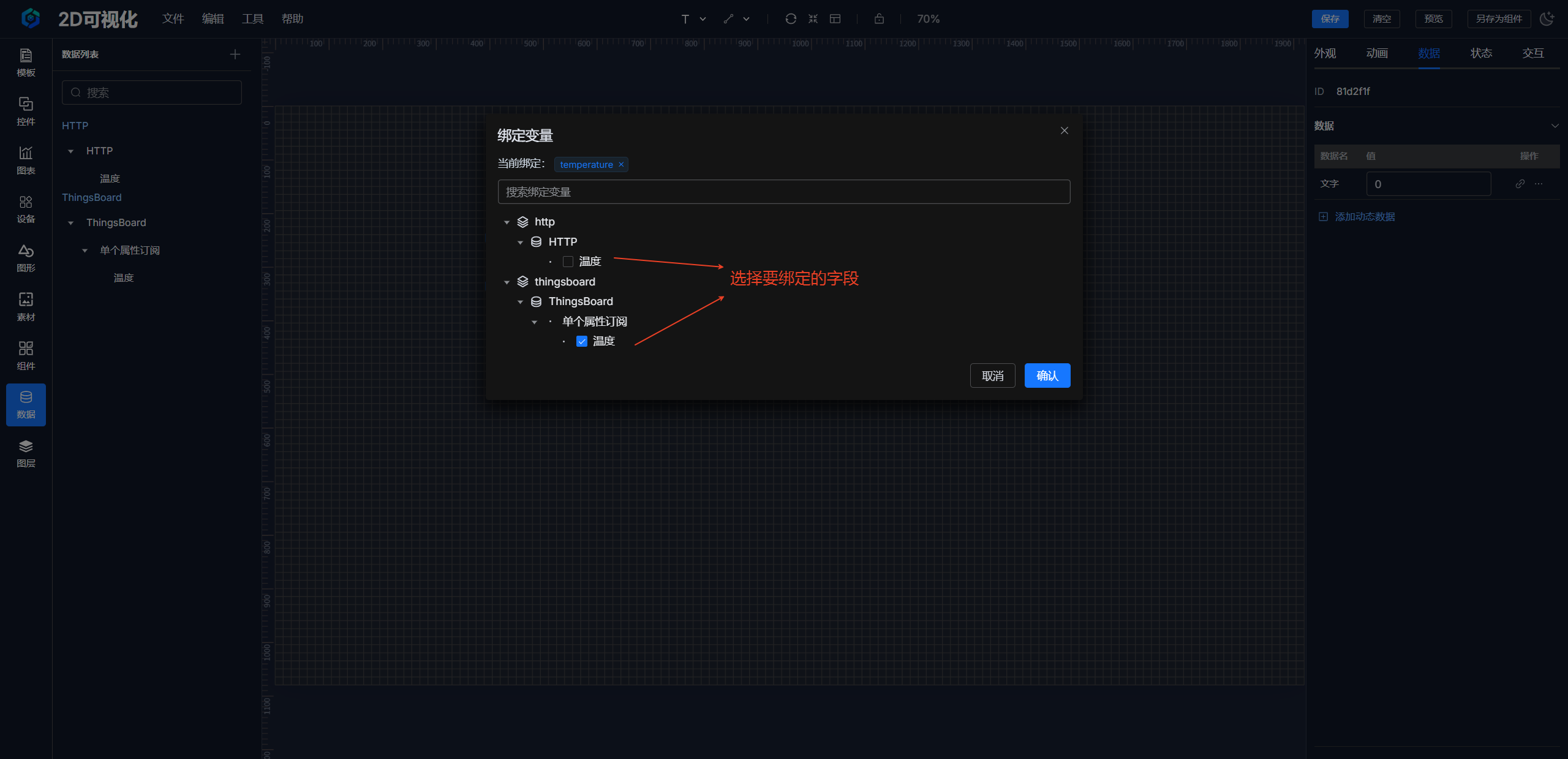Collapse 单个属性订阅 node in dialog tree
1568x759 pixels.
pyautogui.click(x=534, y=322)
